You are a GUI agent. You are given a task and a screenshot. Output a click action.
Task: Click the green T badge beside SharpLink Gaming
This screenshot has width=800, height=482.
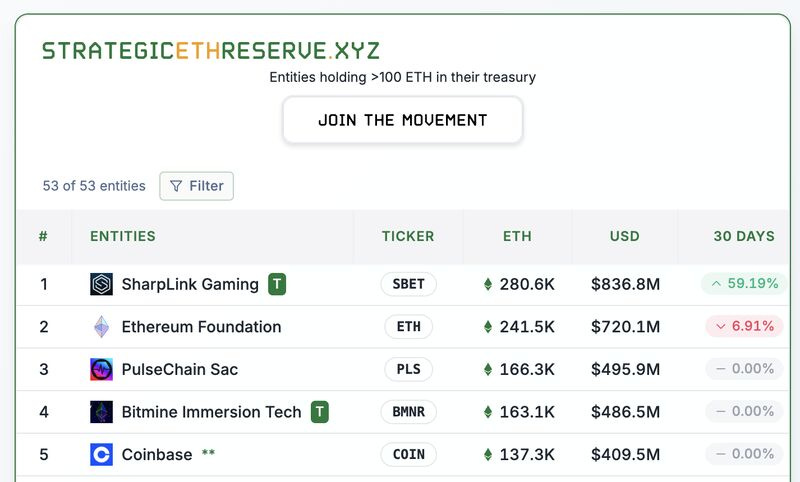click(x=277, y=284)
